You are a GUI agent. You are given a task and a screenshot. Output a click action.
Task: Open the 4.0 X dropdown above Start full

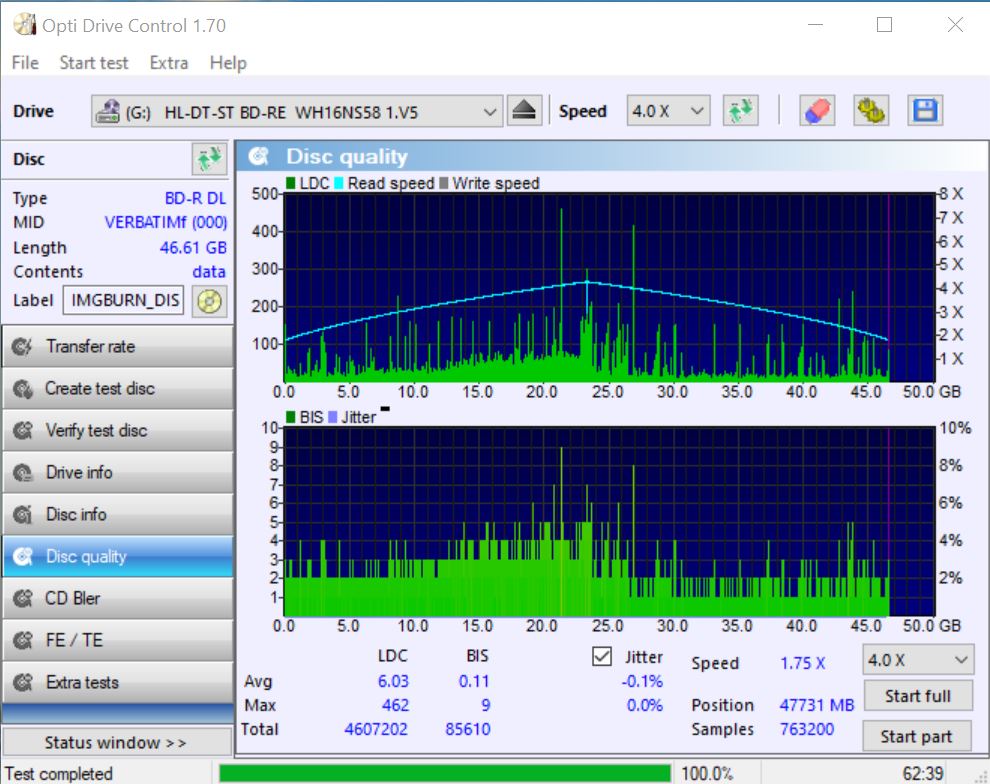click(917, 660)
